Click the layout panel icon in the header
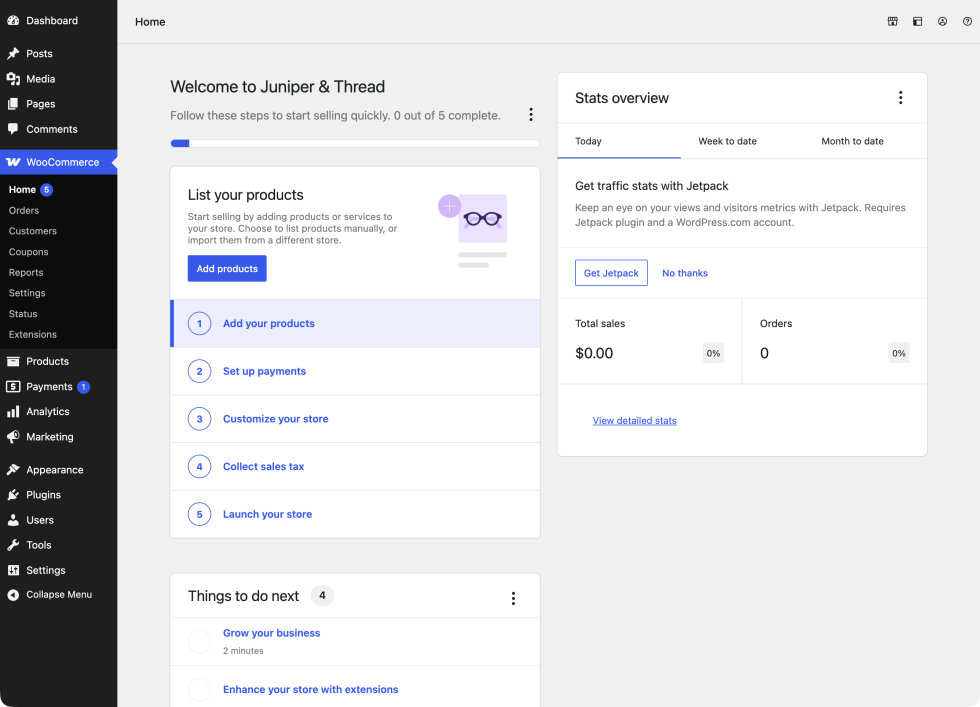The height and width of the screenshot is (707, 980). [918, 21]
